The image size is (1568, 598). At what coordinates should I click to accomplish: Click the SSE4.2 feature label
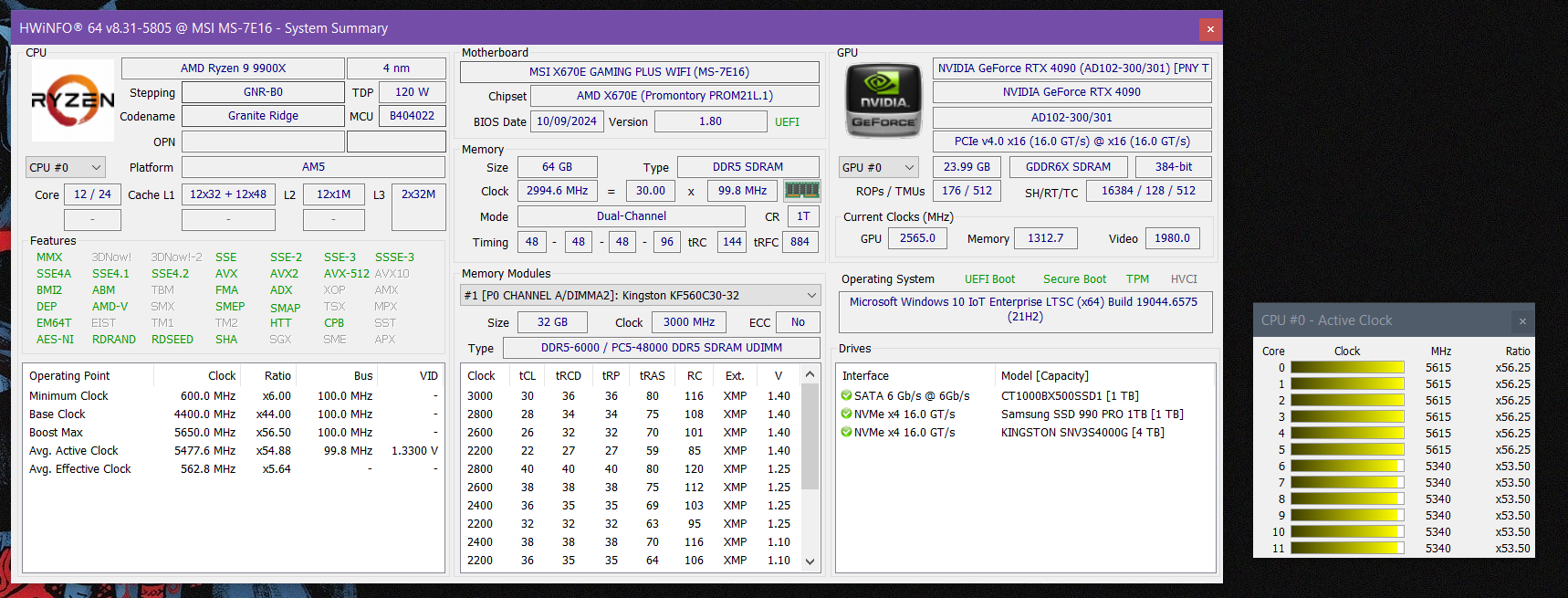click(170, 274)
